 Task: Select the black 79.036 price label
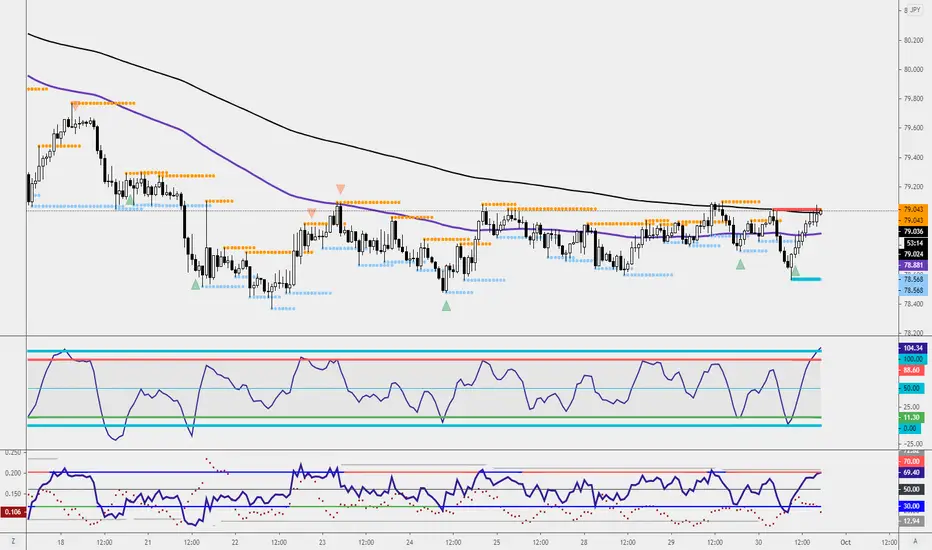point(913,231)
